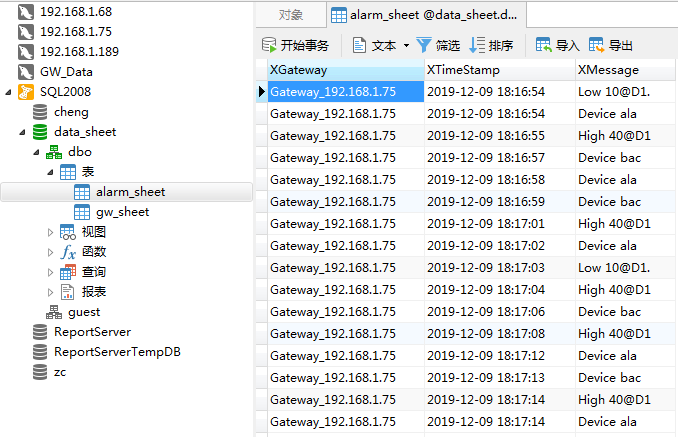Collapse the 表 tables node

point(51,172)
